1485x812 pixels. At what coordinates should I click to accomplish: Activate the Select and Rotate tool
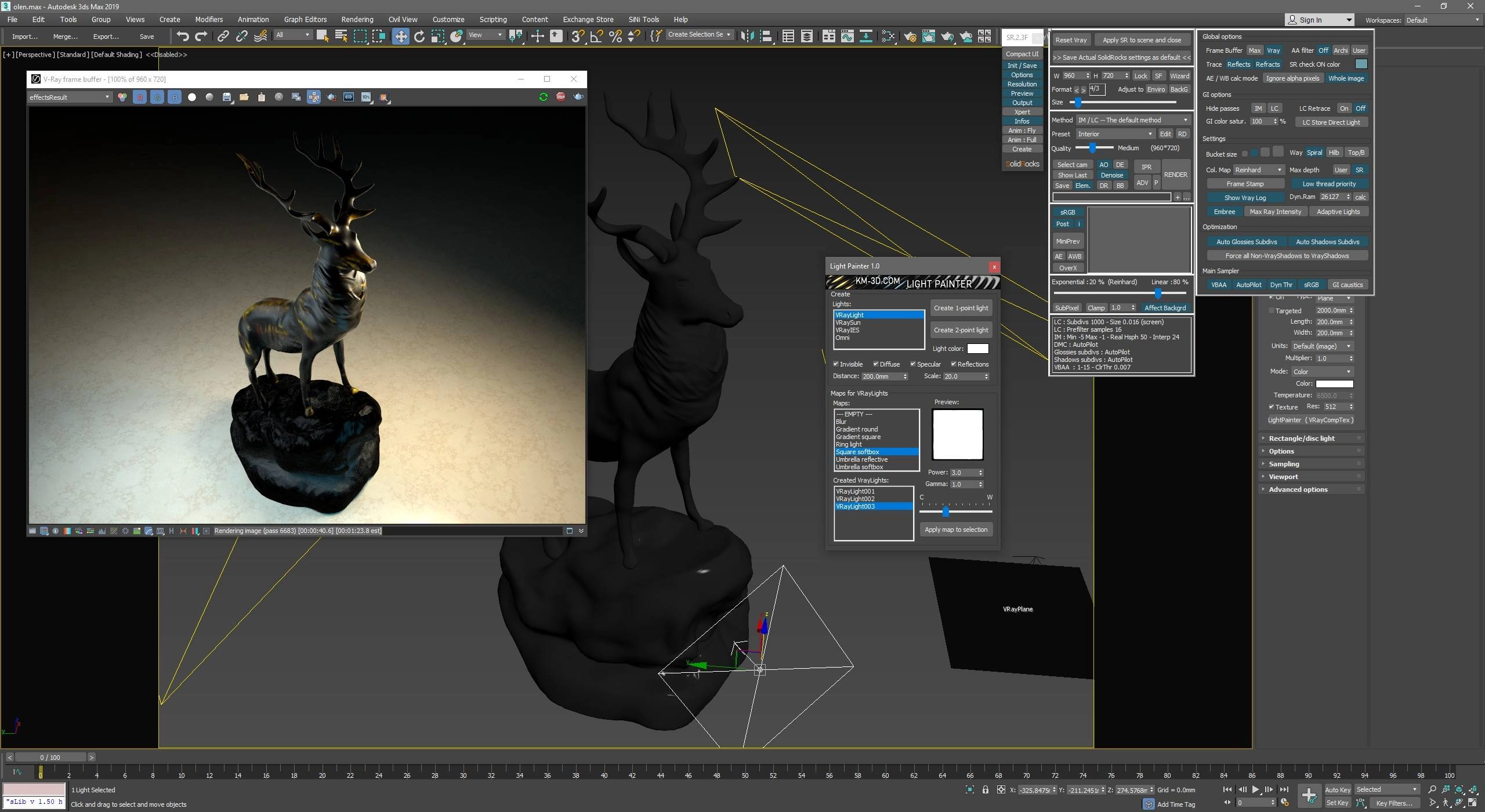(419, 36)
